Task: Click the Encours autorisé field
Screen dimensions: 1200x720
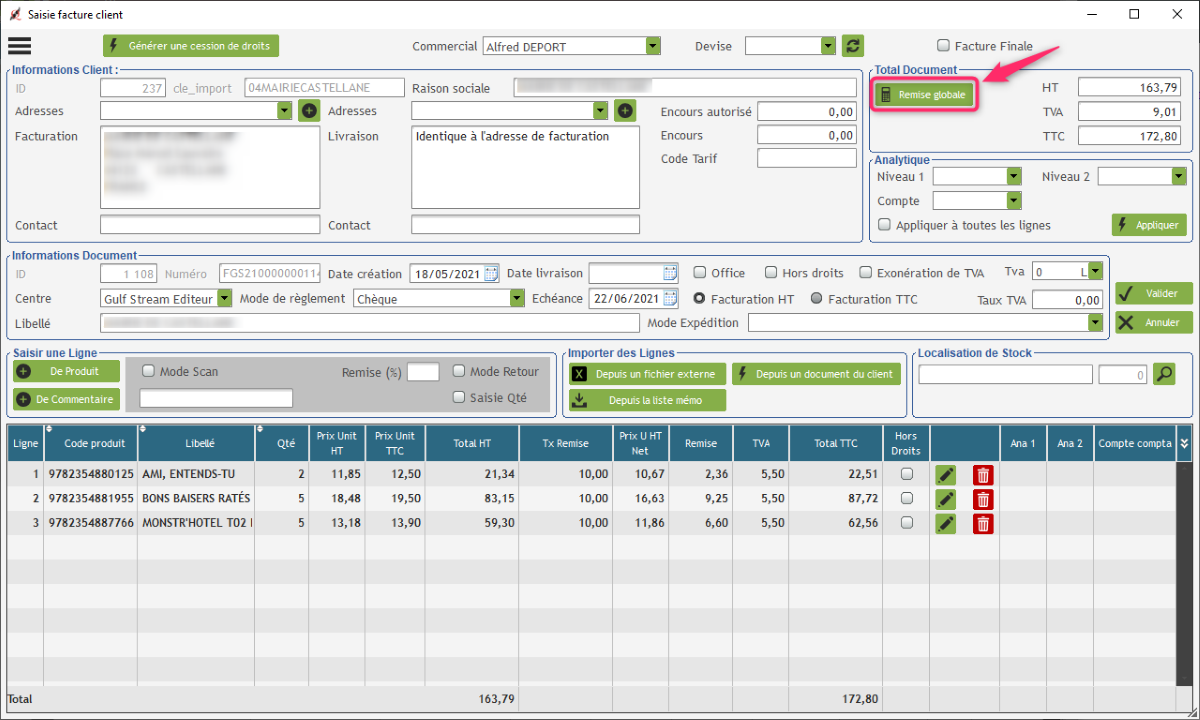Action: click(x=807, y=112)
